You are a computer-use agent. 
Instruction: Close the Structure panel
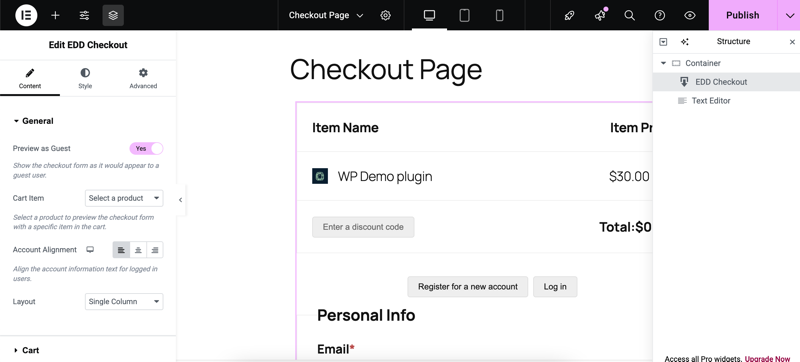pyautogui.click(x=792, y=42)
